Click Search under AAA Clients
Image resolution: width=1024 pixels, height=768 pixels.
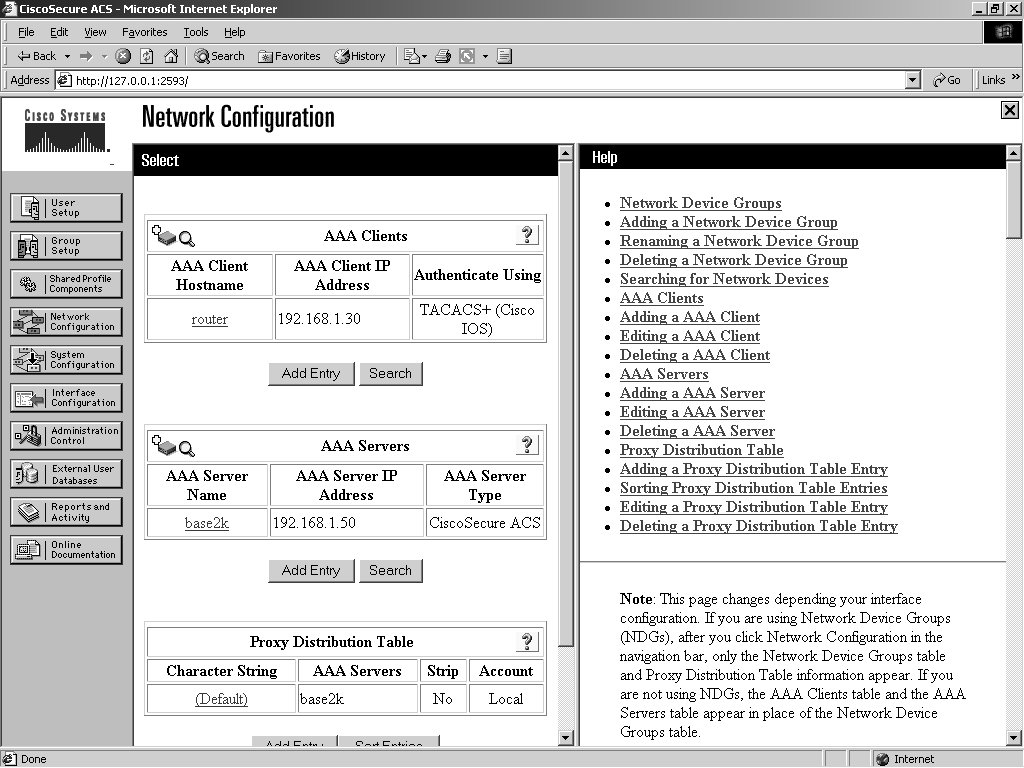(391, 374)
